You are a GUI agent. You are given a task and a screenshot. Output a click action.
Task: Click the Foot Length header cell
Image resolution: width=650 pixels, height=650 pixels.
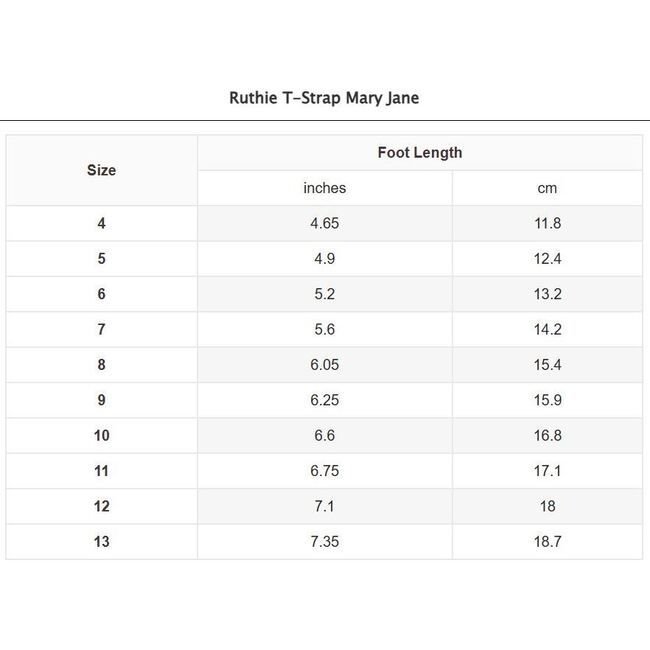(419, 153)
